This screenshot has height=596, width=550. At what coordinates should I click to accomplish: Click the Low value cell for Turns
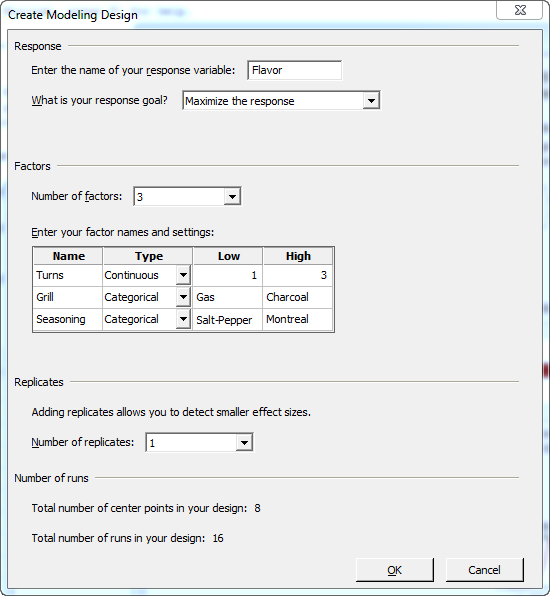228,275
